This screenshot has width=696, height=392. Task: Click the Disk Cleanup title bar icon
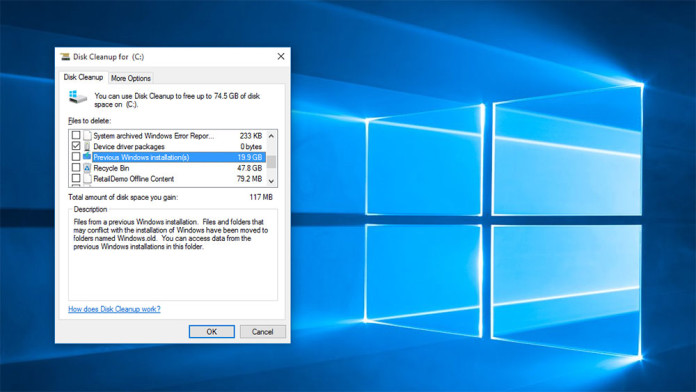pos(65,56)
